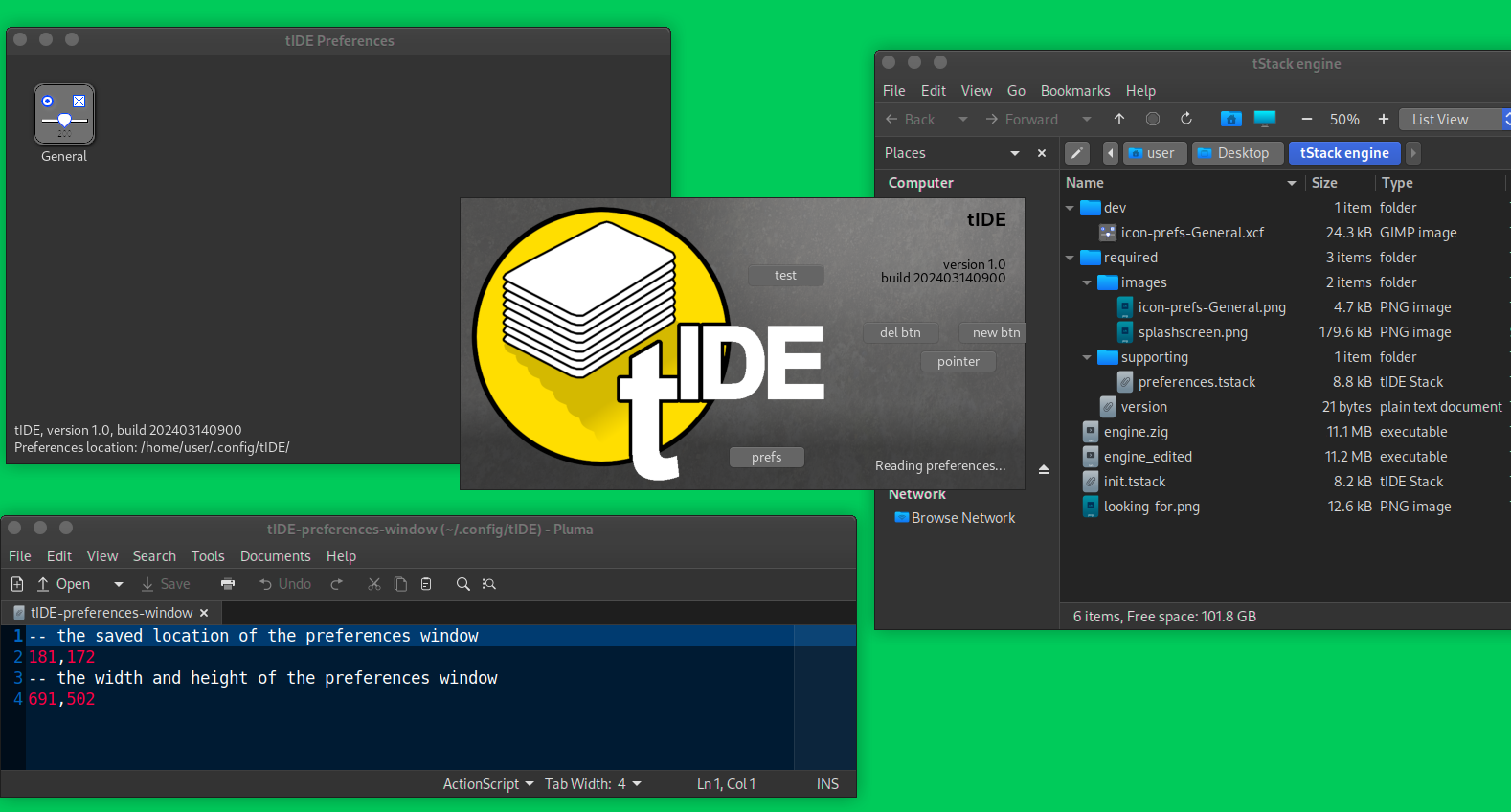This screenshot has width=1511, height=812.
Task: Cut selected text in Pluma
Action: (x=374, y=584)
